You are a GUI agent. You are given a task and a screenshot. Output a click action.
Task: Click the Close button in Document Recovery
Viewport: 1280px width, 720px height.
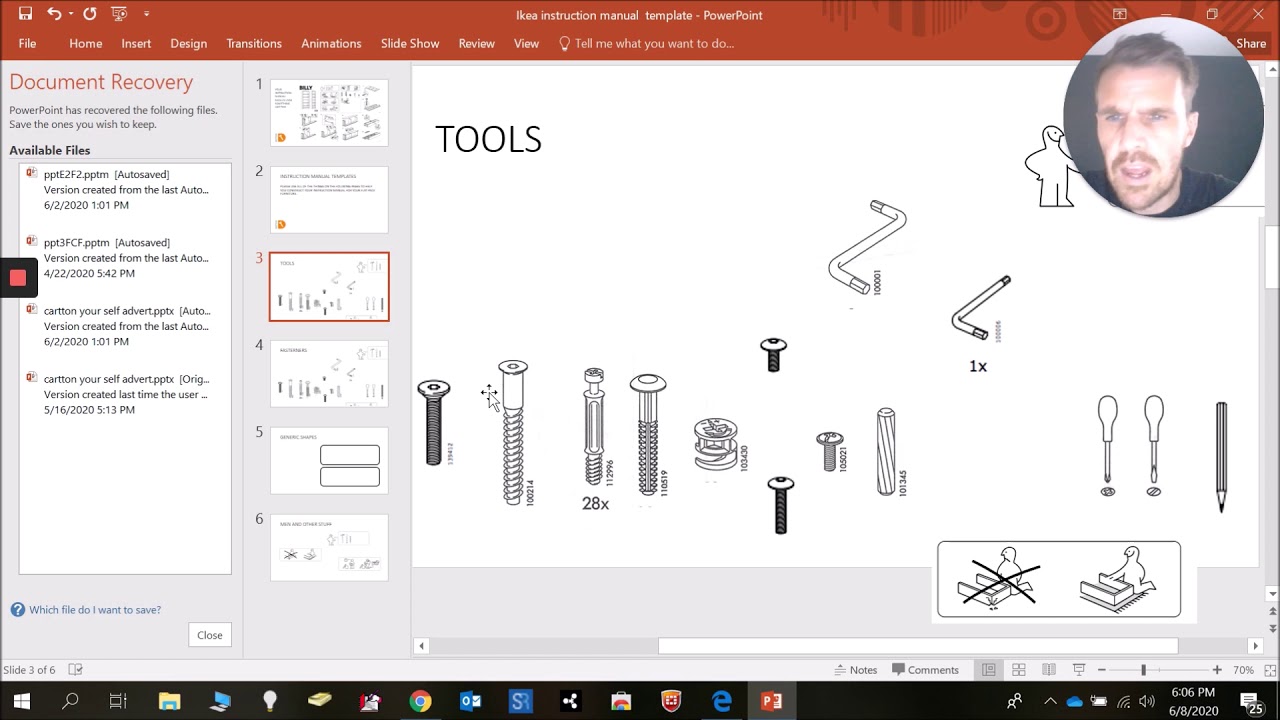[210, 635]
